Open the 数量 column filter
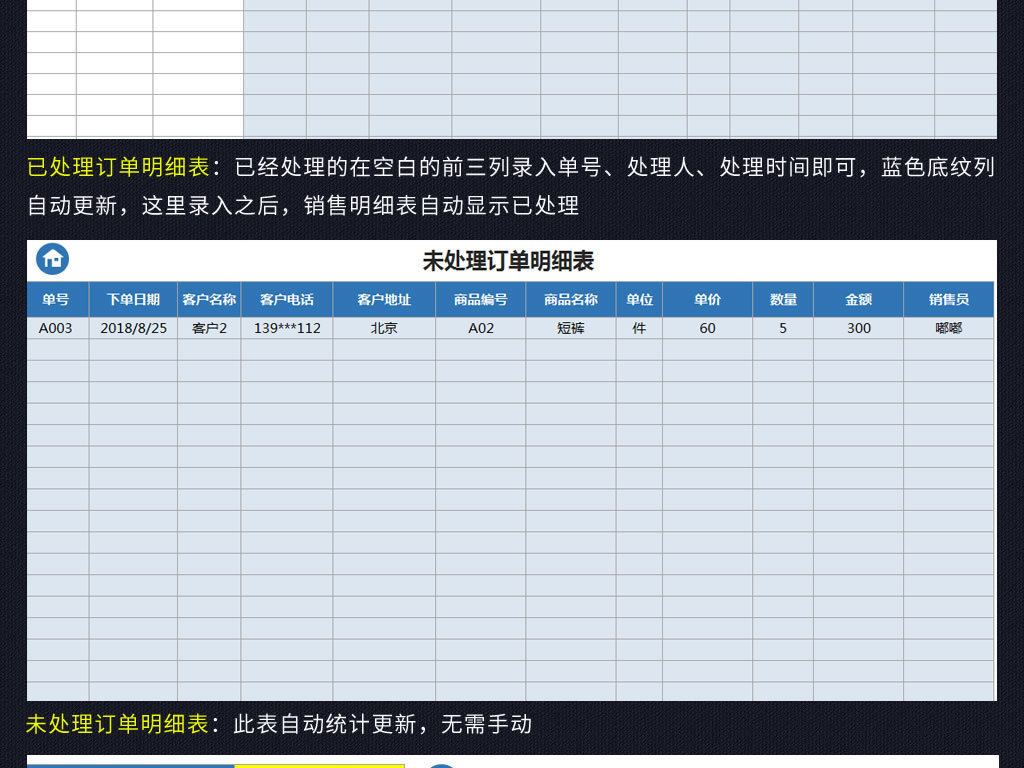The height and width of the screenshot is (768, 1024). (781, 299)
